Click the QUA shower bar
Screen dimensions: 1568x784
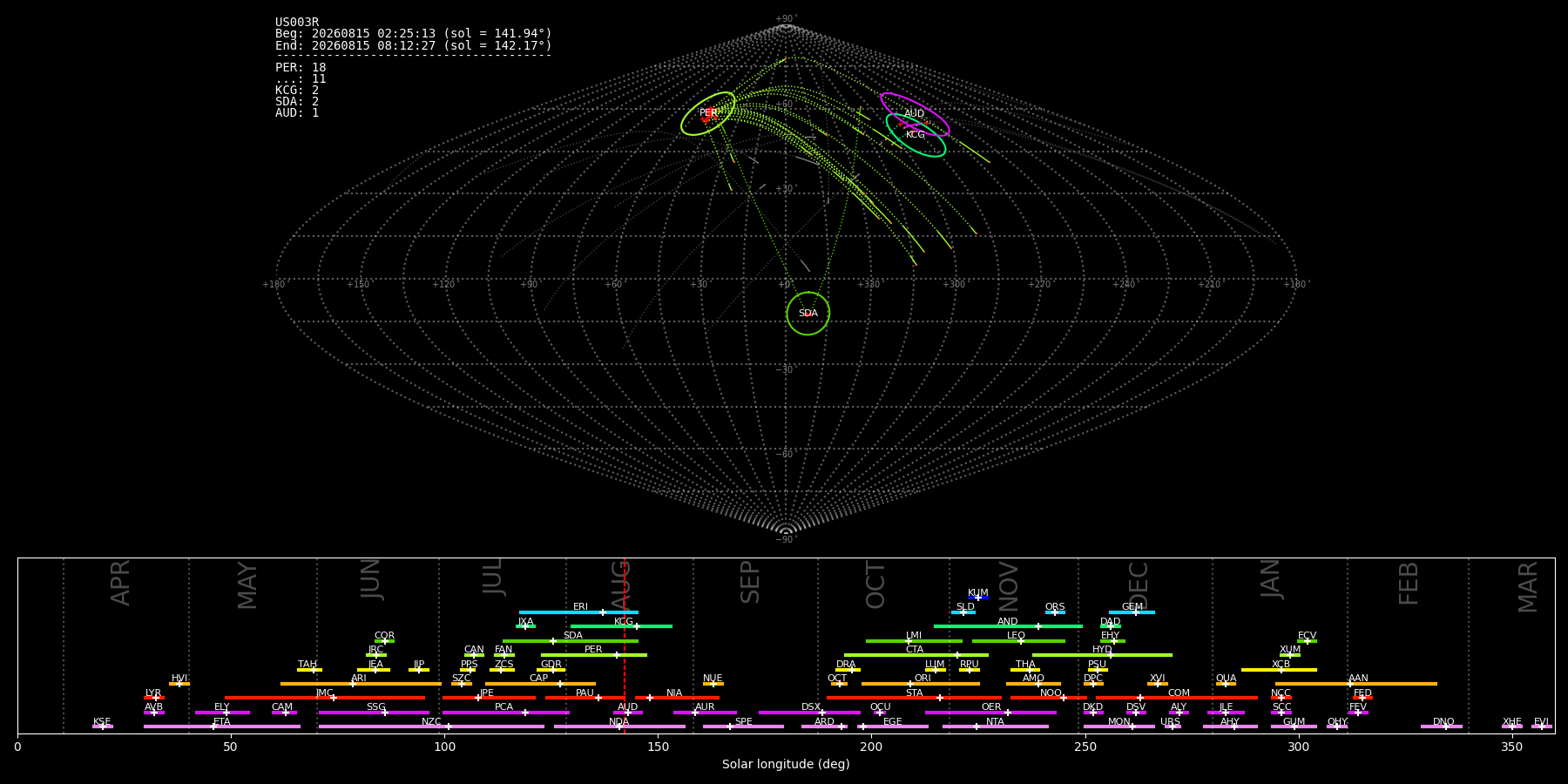coord(1226,684)
